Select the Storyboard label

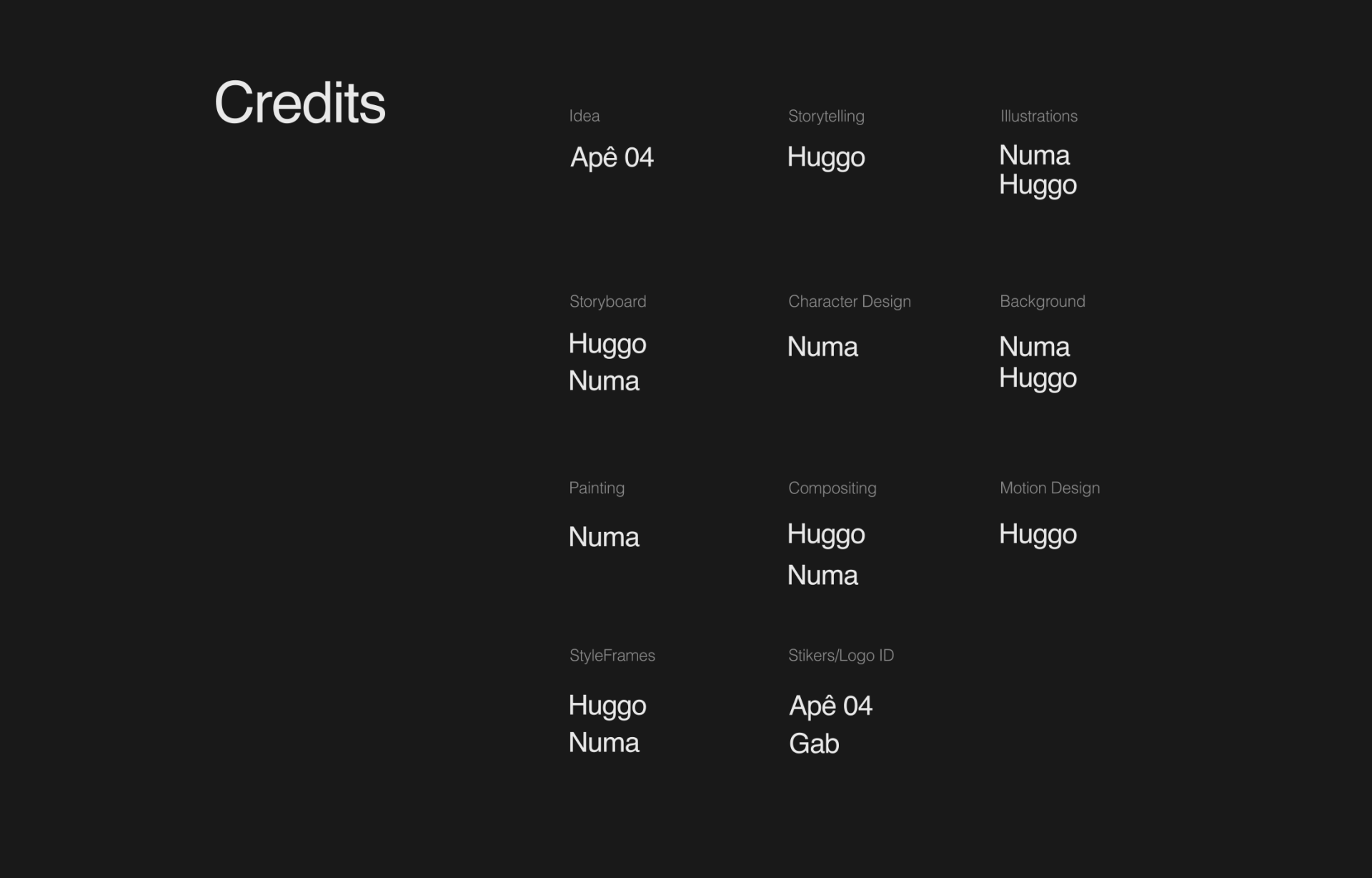(x=607, y=302)
